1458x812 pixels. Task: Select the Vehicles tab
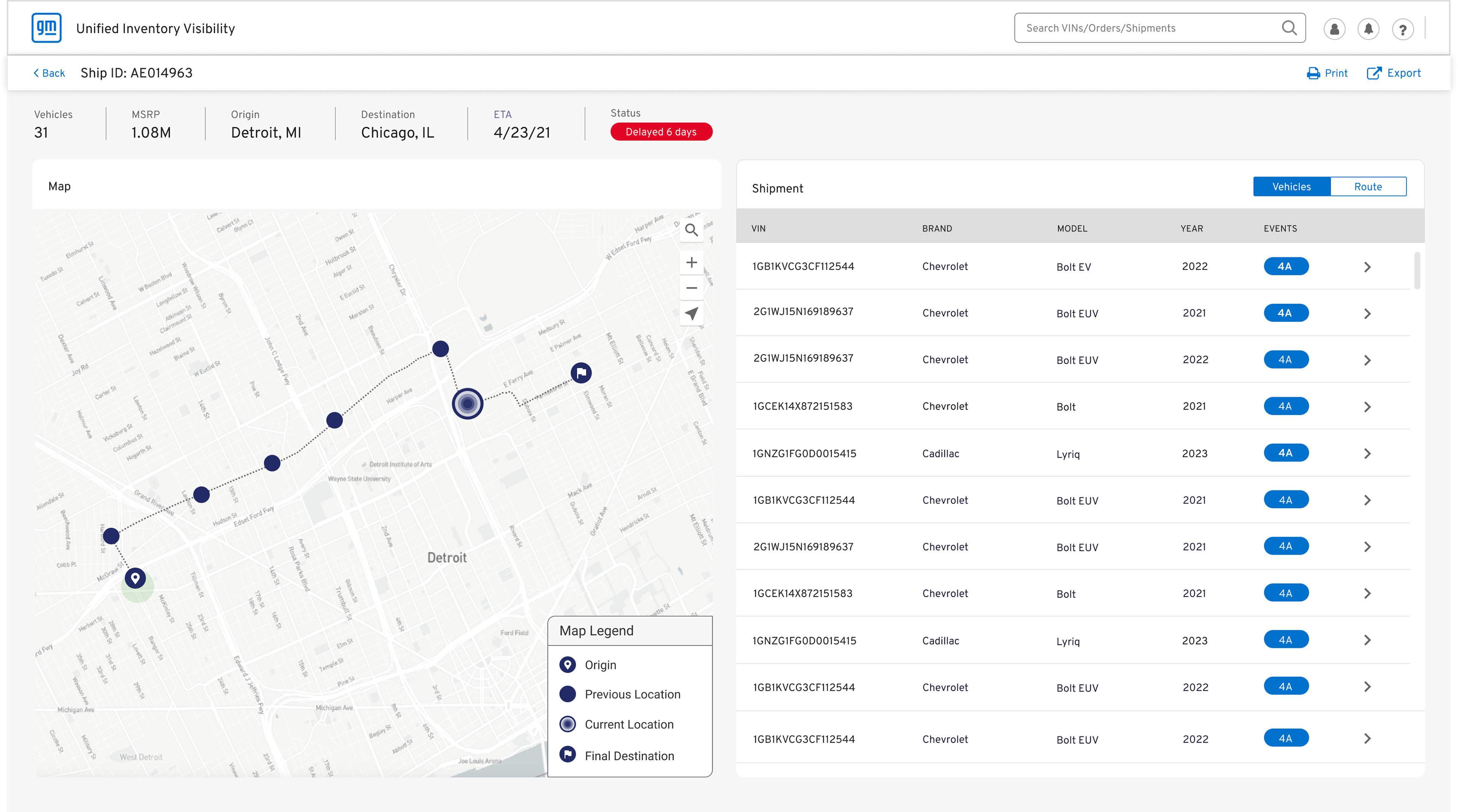point(1291,187)
